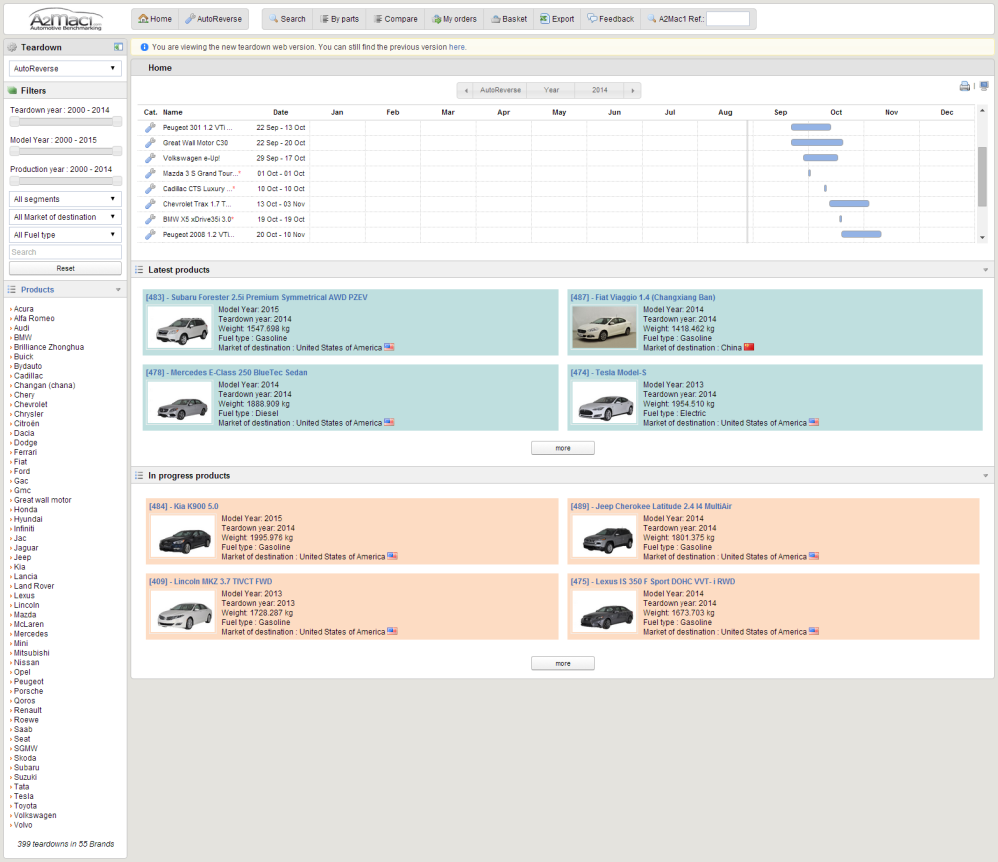Focus the Search field in Filters
The height and width of the screenshot is (862, 998).
click(x=65, y=252)
